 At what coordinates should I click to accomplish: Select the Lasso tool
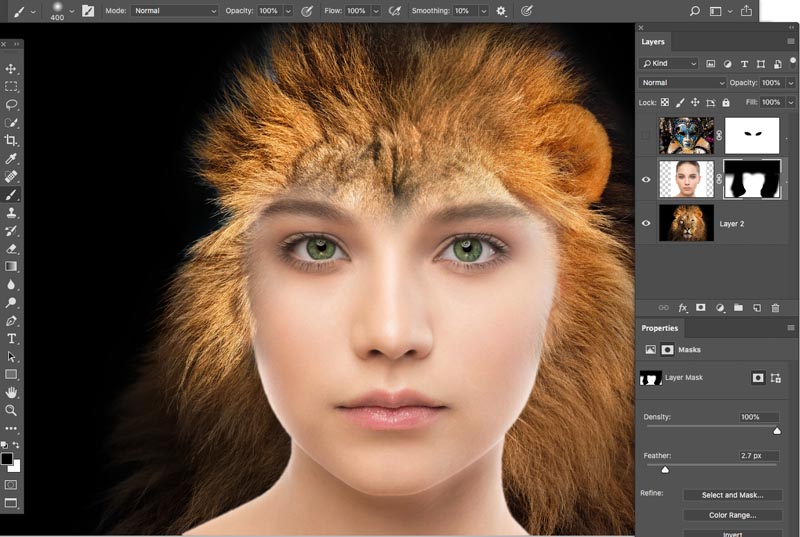tap(11, 104)
